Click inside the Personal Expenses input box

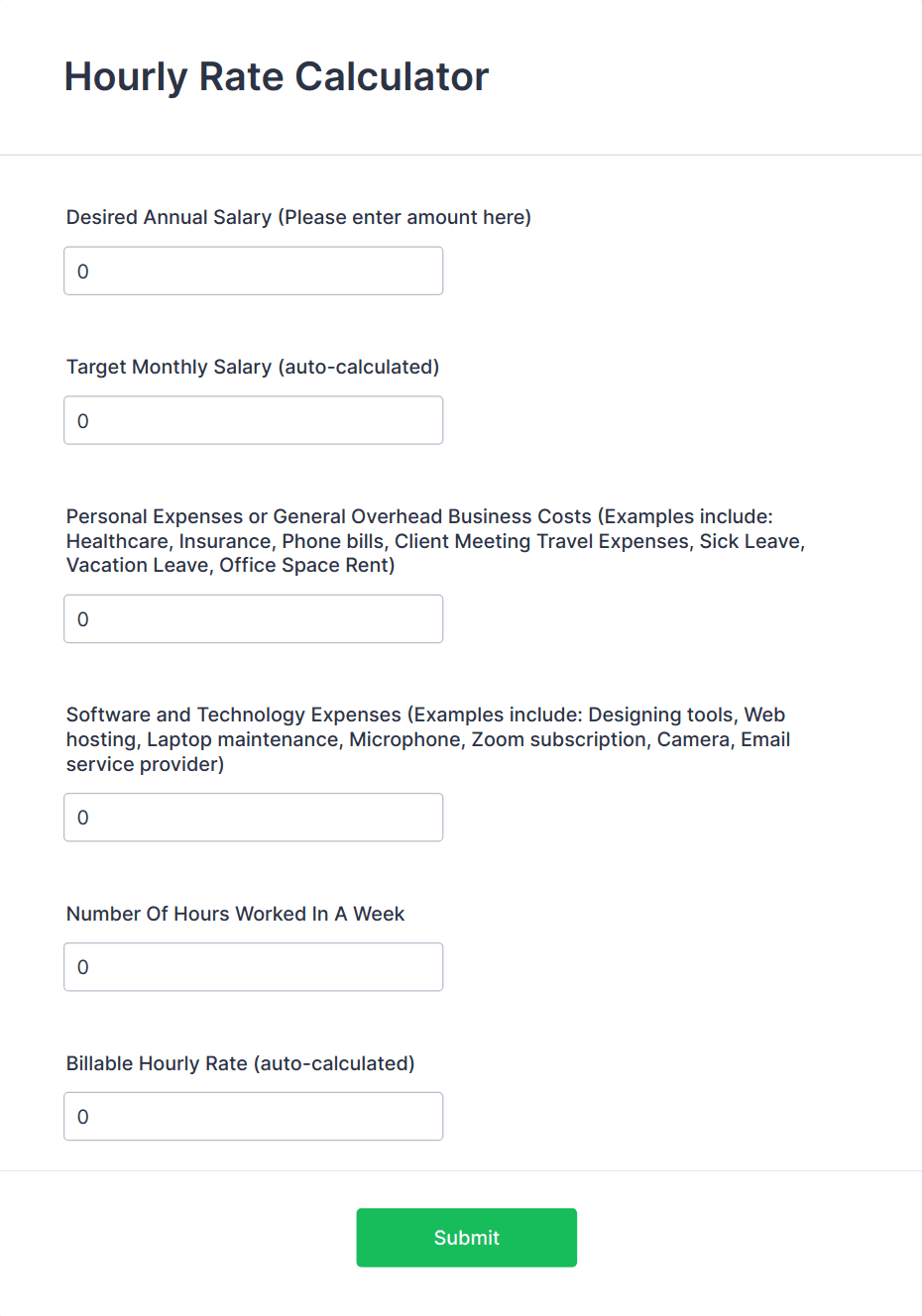coord(253,618)
